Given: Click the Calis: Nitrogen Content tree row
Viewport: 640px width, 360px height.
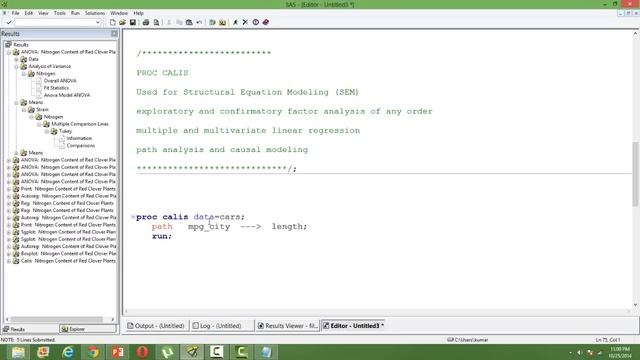Looking at the screenshot, I should pos(68,261).
